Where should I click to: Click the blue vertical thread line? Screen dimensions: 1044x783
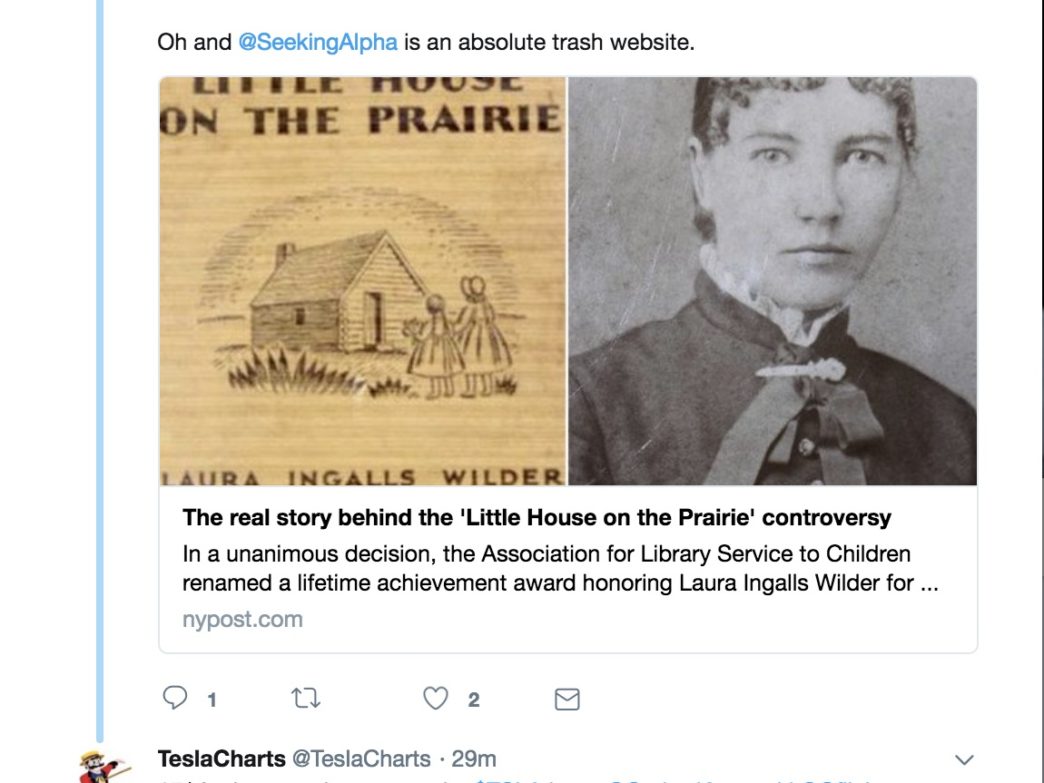(x=100, y=370)
